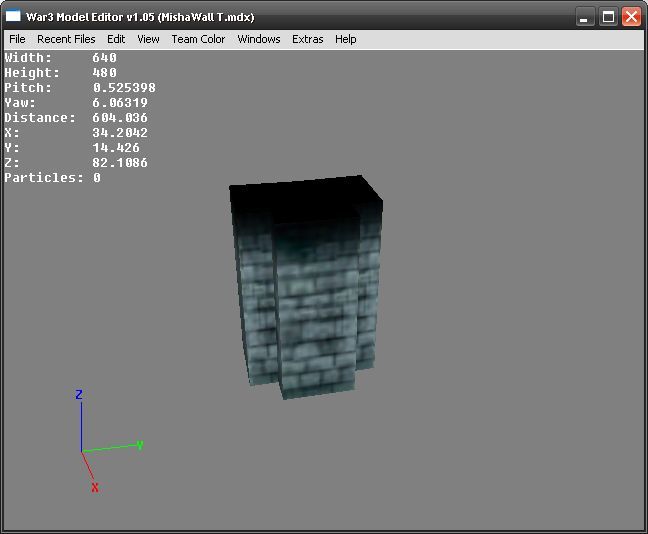Image resolution: width=648 pixels, height=534 pixels.
Task: Click the Particles: 0 readout
Action: tap(52, 178)
